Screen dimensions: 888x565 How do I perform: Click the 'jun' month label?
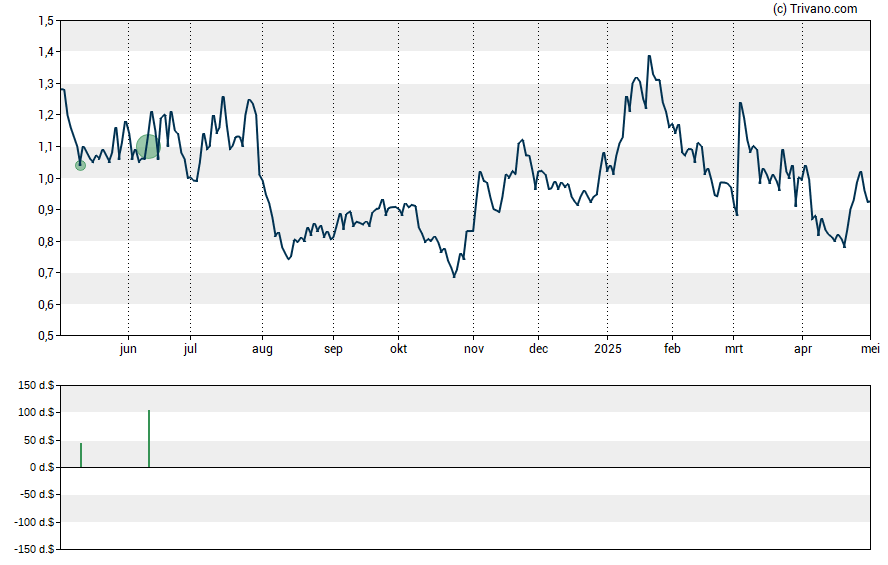[x=128, y=349]
